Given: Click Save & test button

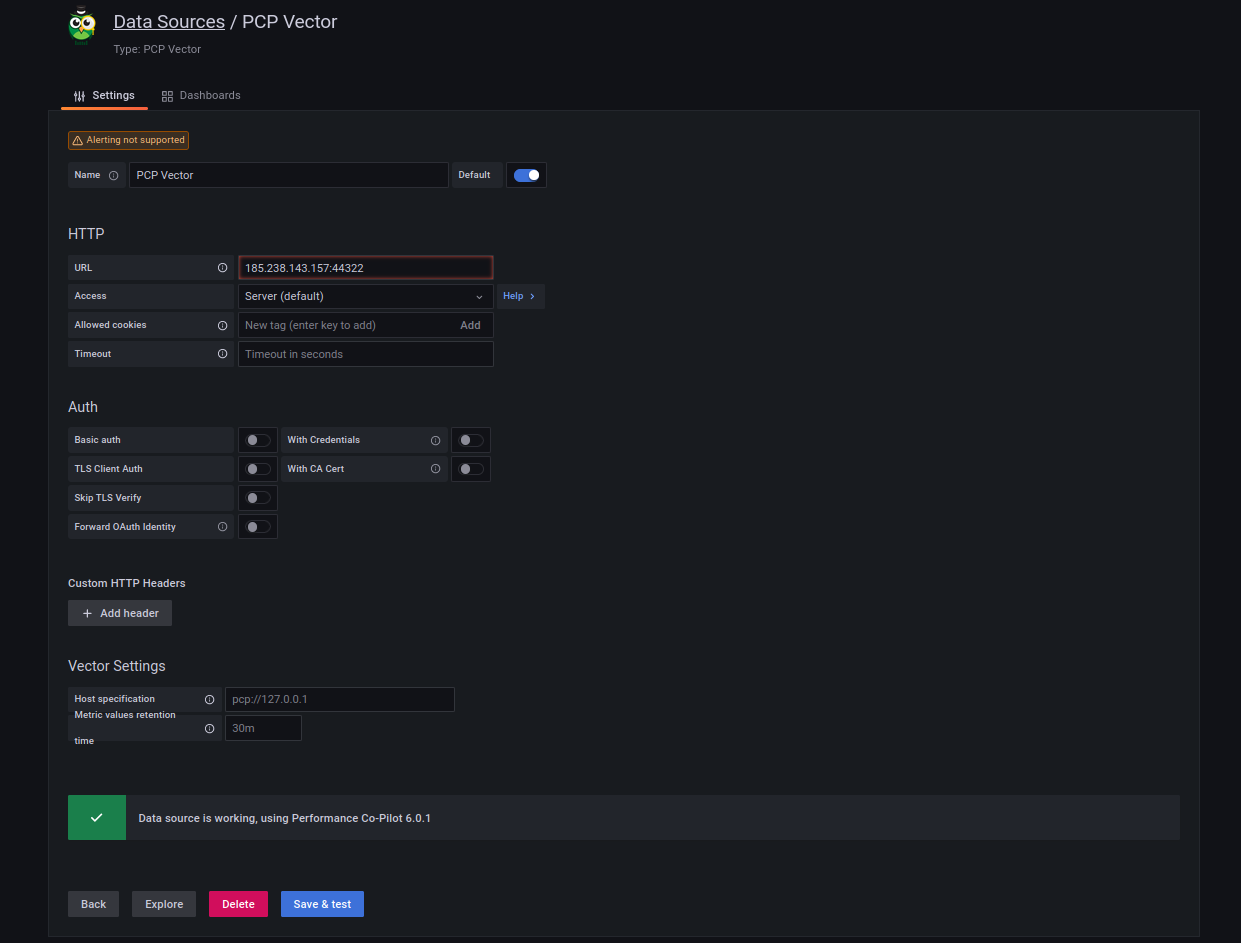Looking at the screenshot, I should pos(322,904).
